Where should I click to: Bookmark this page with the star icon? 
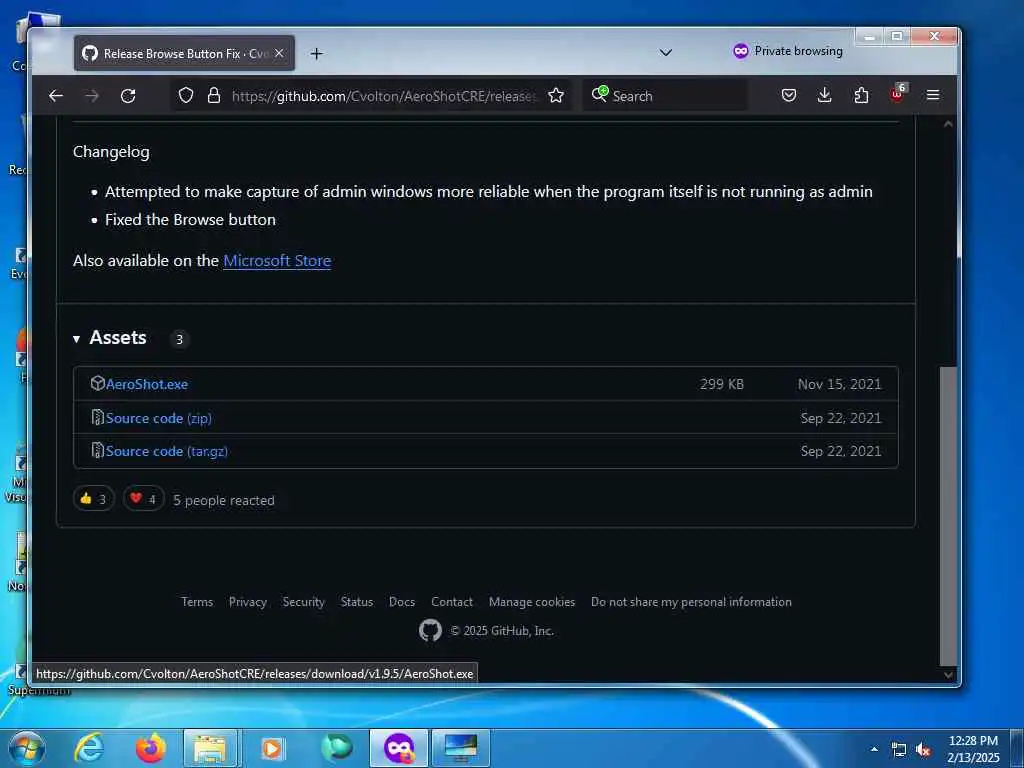[x=556, y=96]
